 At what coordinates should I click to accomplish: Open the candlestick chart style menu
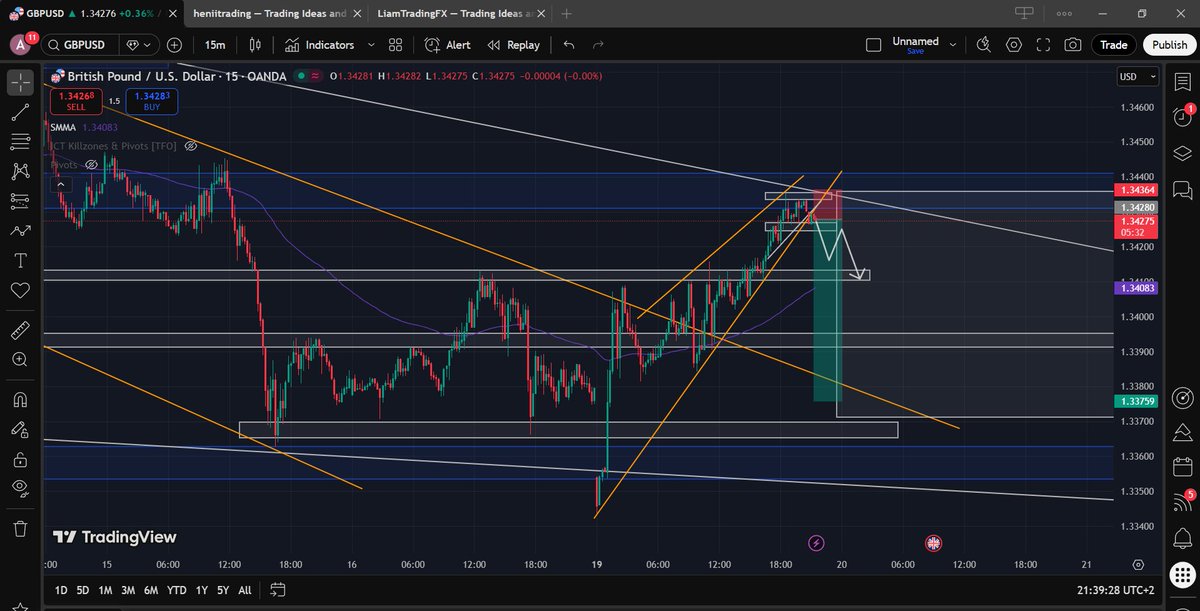[x=255, y=45]
